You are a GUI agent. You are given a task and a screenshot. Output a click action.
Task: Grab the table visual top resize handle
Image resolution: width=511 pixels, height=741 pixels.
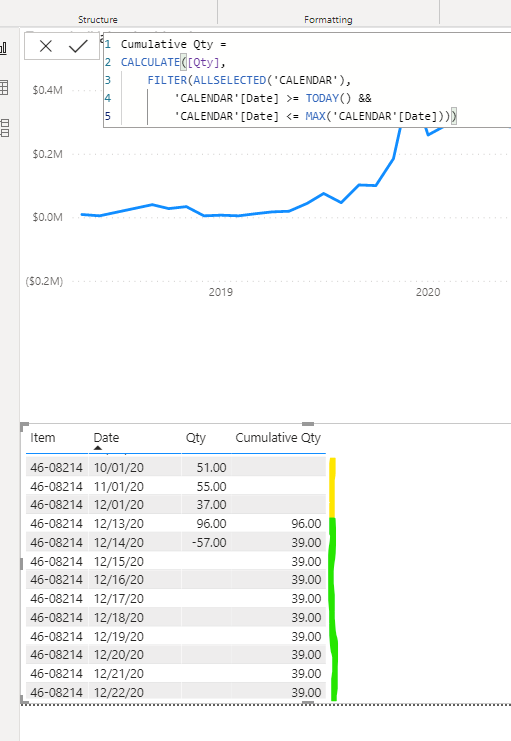[308, 424]
